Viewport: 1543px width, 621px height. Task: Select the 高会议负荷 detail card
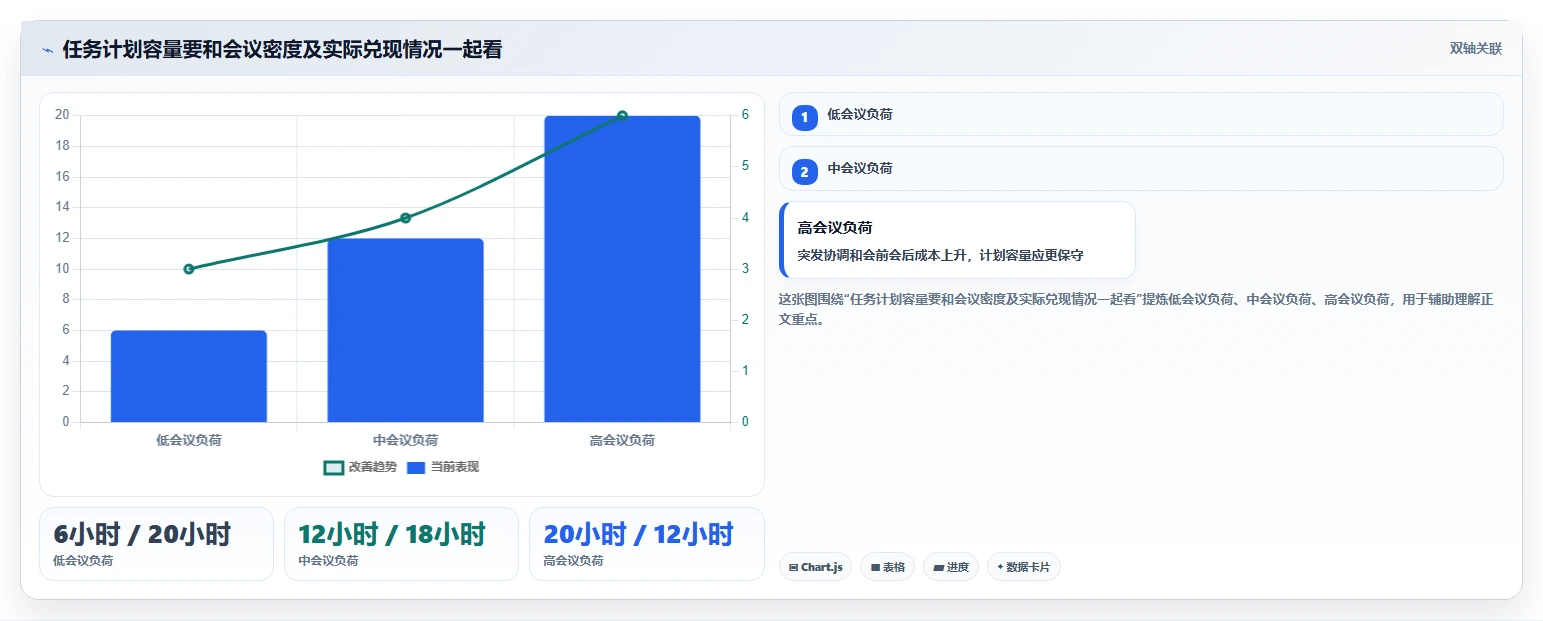pos(957,240)
